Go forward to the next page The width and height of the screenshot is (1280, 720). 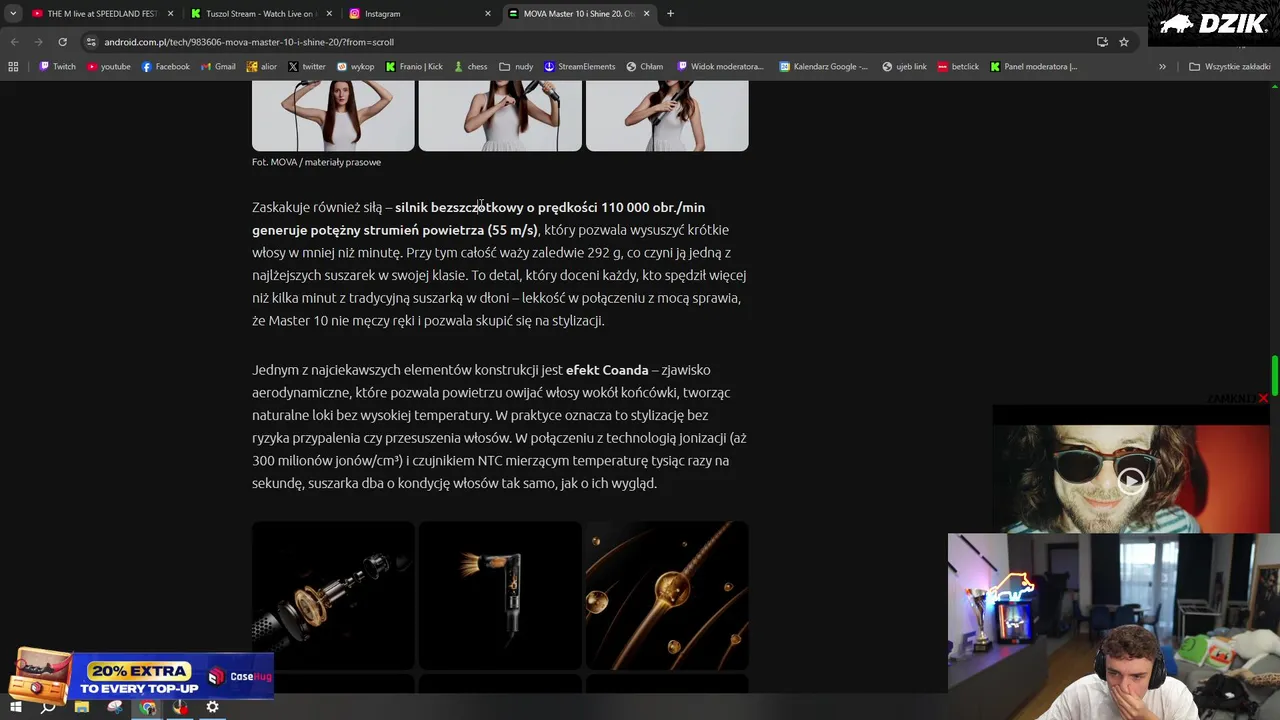38,42
